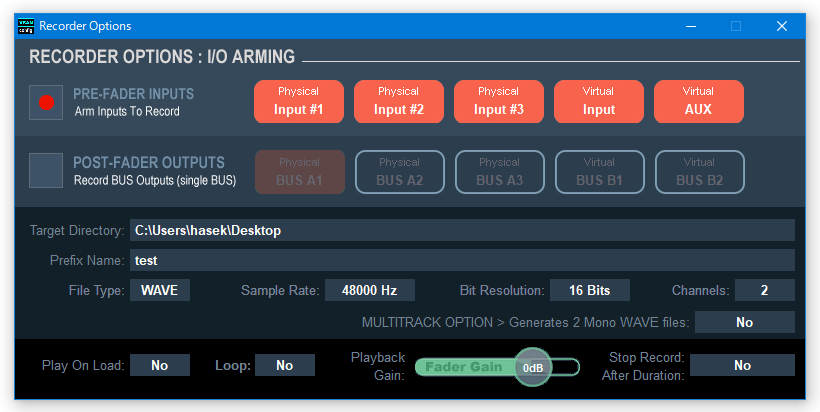Toggle Physical Input #2 arming
820x412 pixels.
click(398, 101)
